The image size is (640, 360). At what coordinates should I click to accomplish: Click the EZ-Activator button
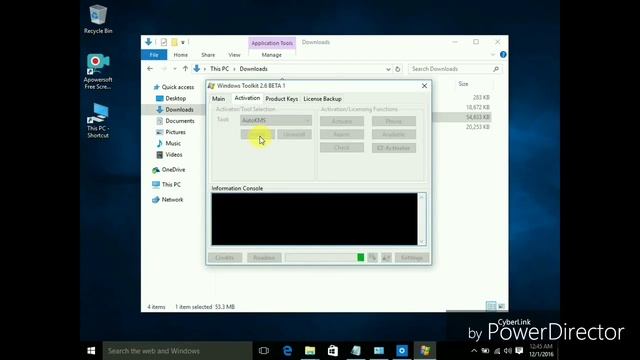(x=394, y=148)
